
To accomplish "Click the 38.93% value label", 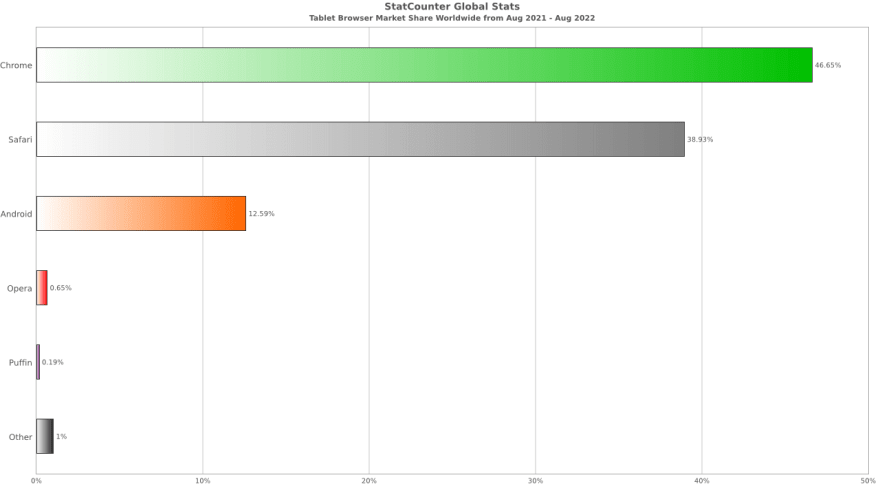I will click(700, 139).
